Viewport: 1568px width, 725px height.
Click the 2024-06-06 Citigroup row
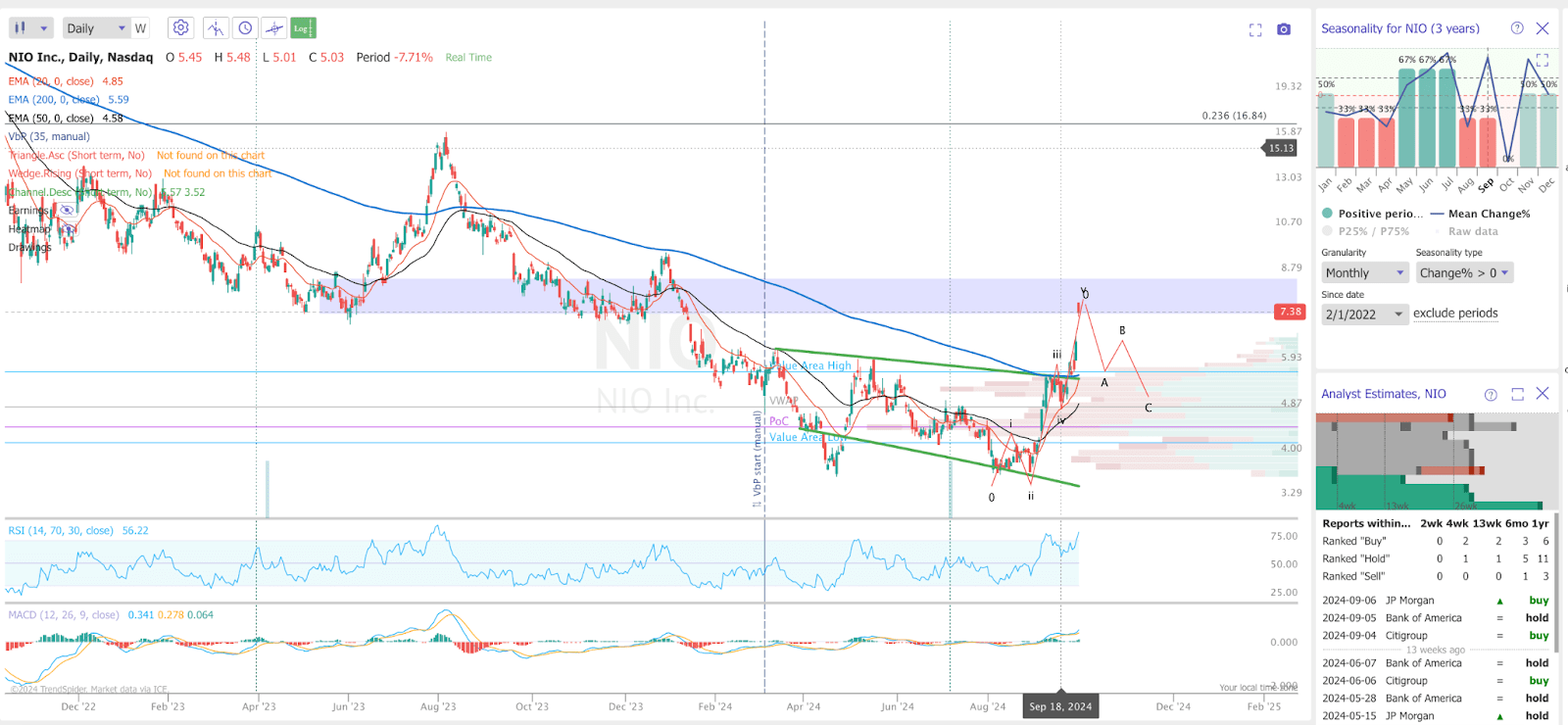click(x=1436, y=681)
